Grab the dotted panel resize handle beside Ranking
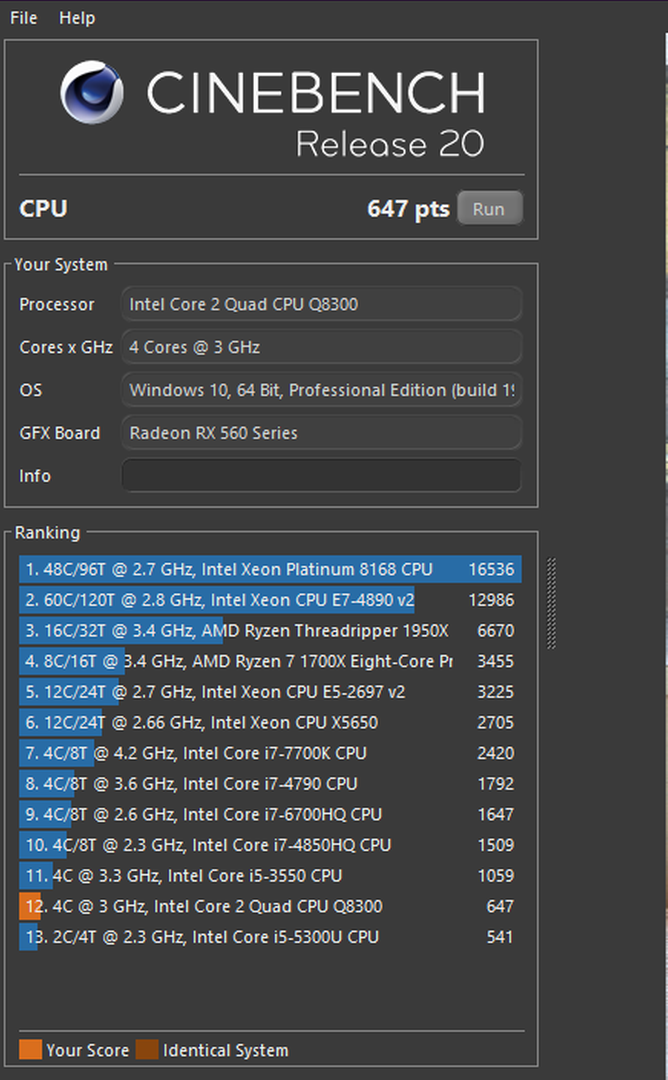This screenshot has height=1080, width=668. tap(551, 603)
